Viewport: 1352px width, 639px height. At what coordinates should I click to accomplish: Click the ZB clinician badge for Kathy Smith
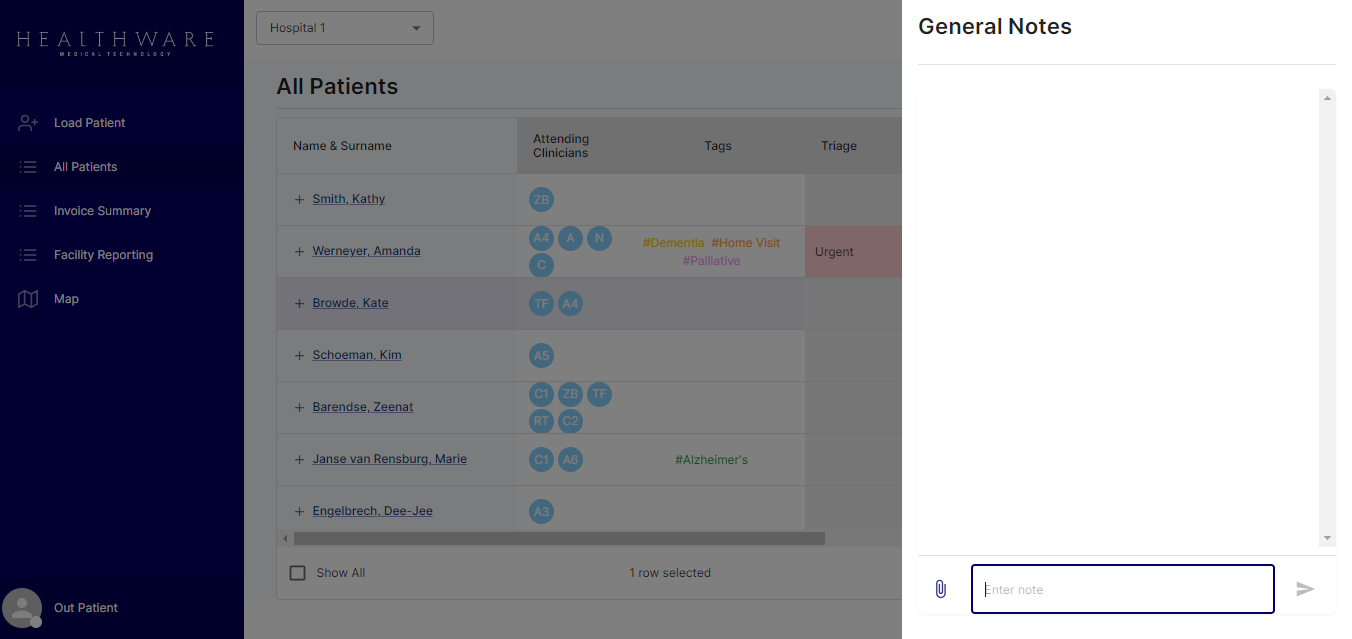pos(541,199)
